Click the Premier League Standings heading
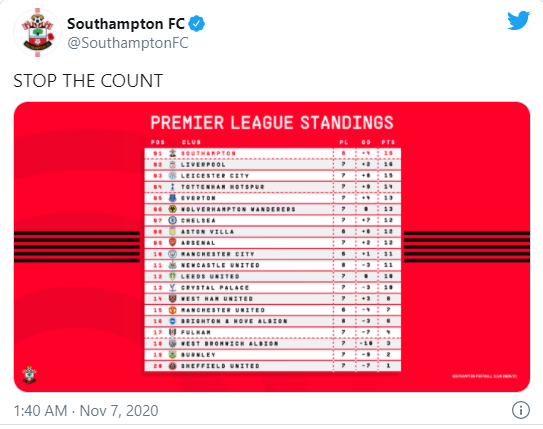The height and width of the screenshot is (429, 543). coord(272,123)
